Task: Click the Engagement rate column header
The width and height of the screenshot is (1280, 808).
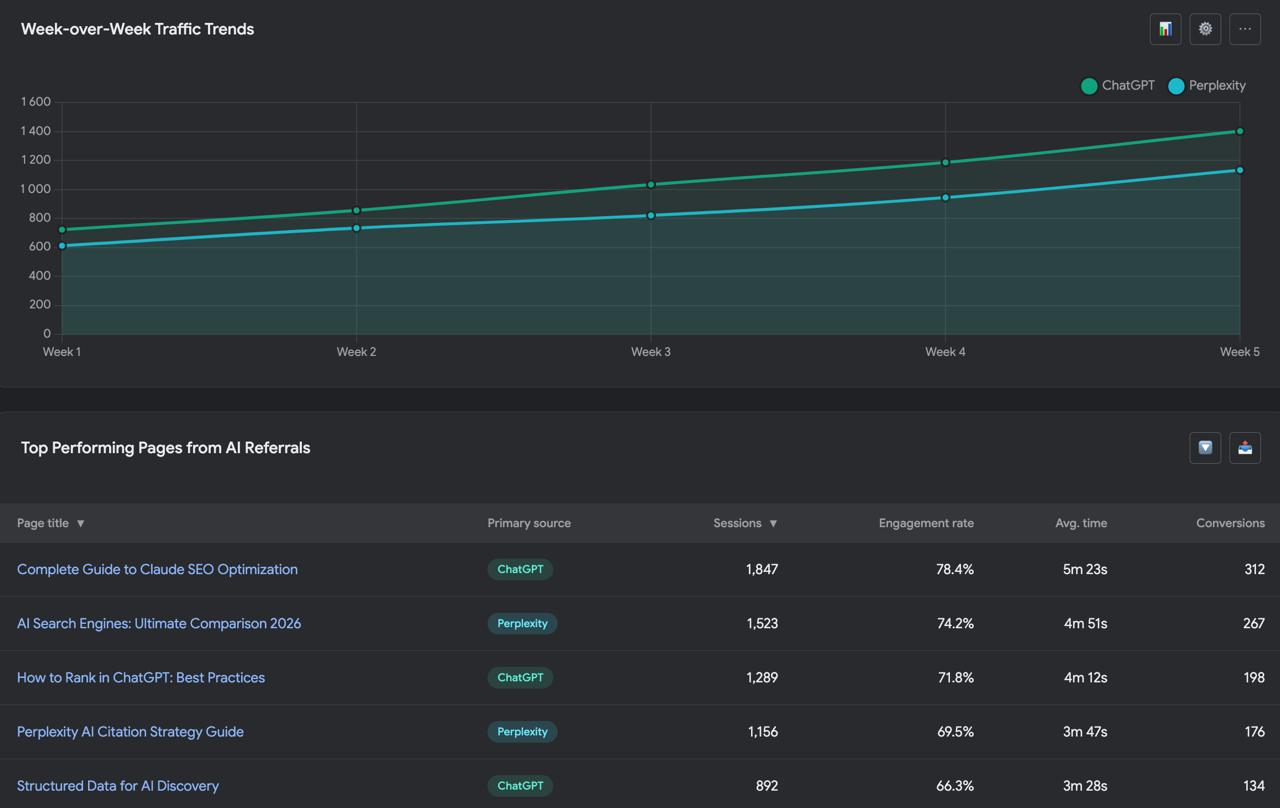Action: 926,523
